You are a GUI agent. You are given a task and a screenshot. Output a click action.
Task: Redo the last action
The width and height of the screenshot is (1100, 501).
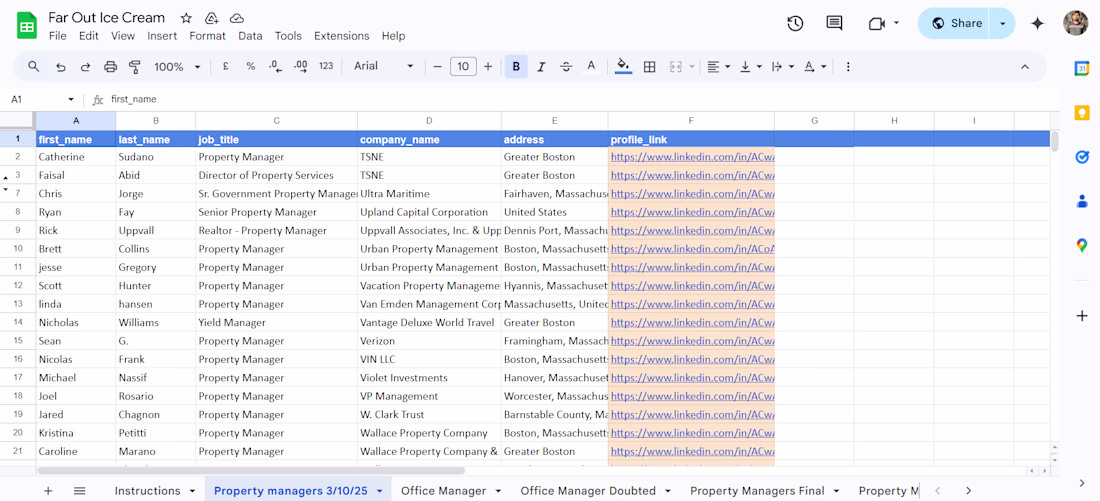tap(86, 67)
